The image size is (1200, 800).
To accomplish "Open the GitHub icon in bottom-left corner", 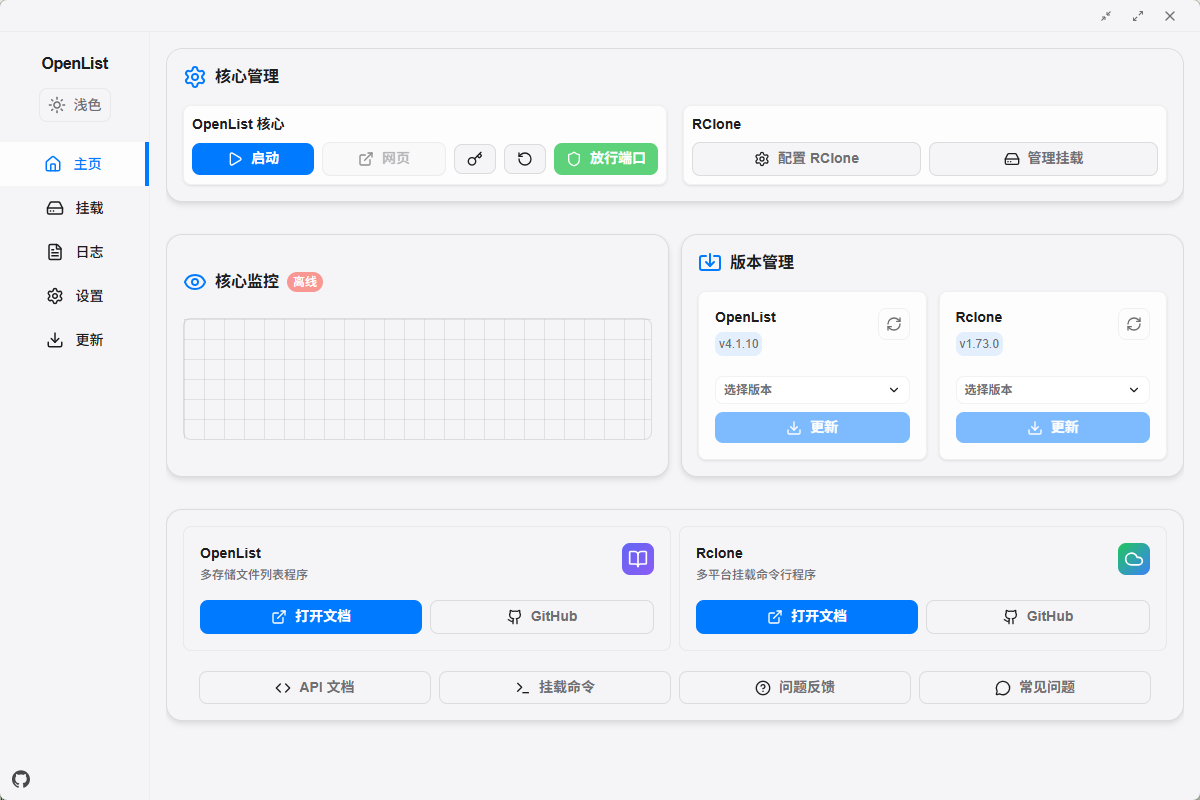I will pyautogui.click(x=21, y=779).
